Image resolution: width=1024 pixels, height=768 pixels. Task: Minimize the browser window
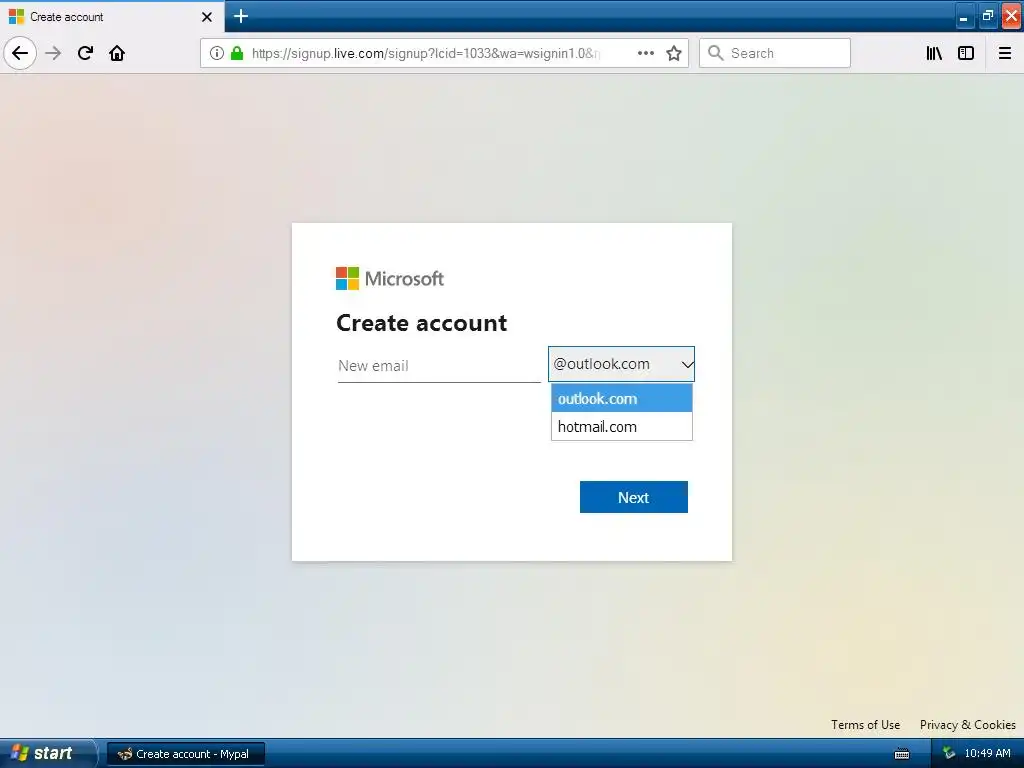click(x=964, y=16)
